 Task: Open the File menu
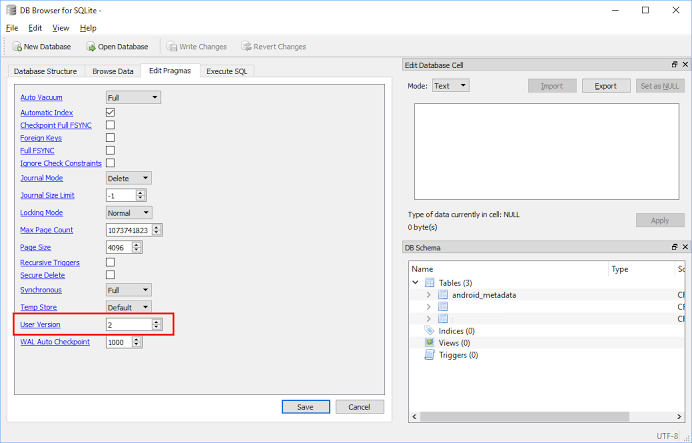click(12, 28)
